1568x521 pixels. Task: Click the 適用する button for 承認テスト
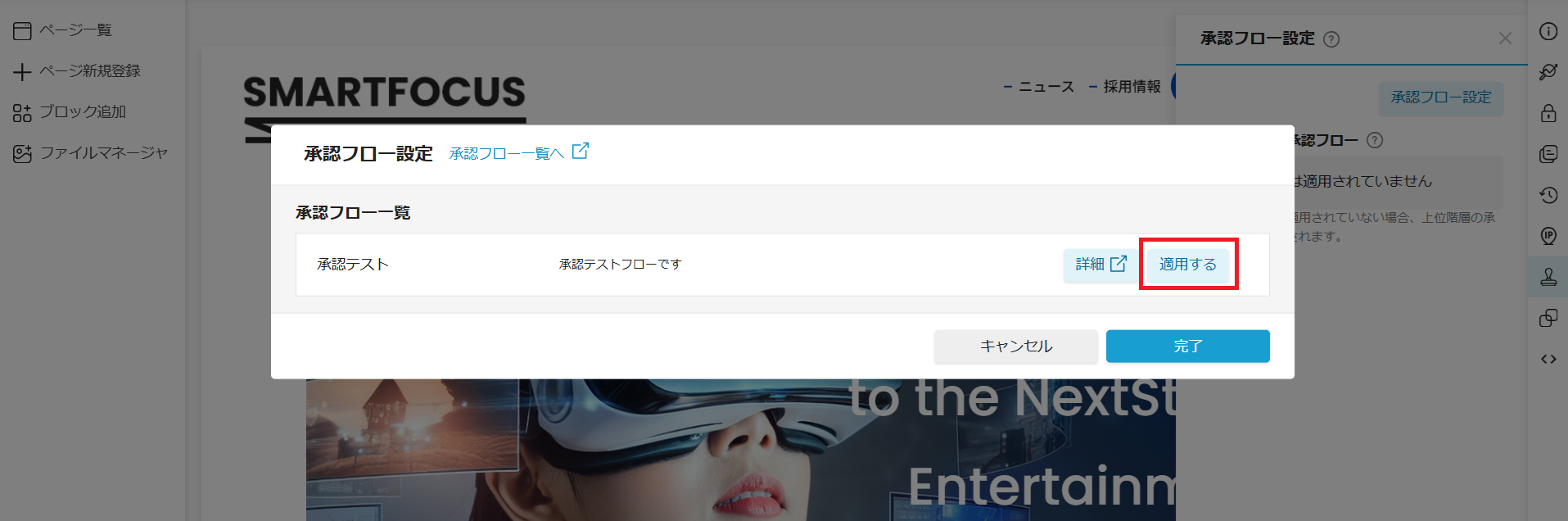click(x=1187, y=265)
